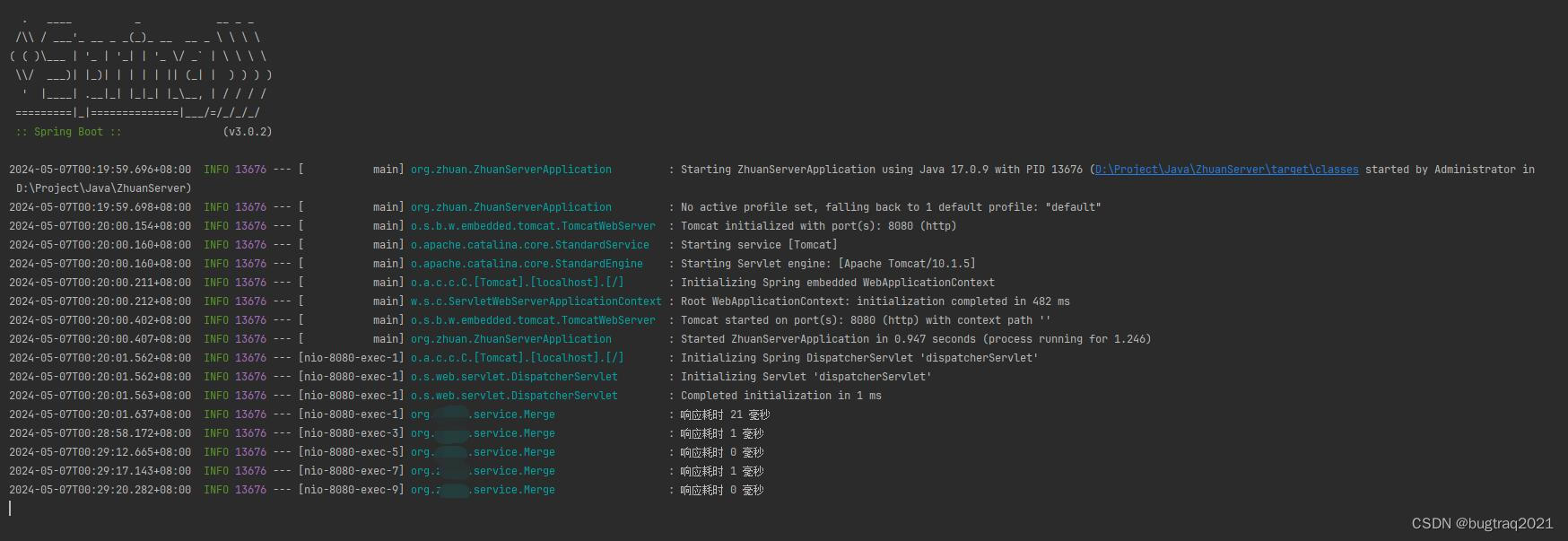The height and width of the screenshot is (541, 1568).
Task: Click 'Initializing Spring DispatcherServlet' log message
Action: tap(859, 358)
